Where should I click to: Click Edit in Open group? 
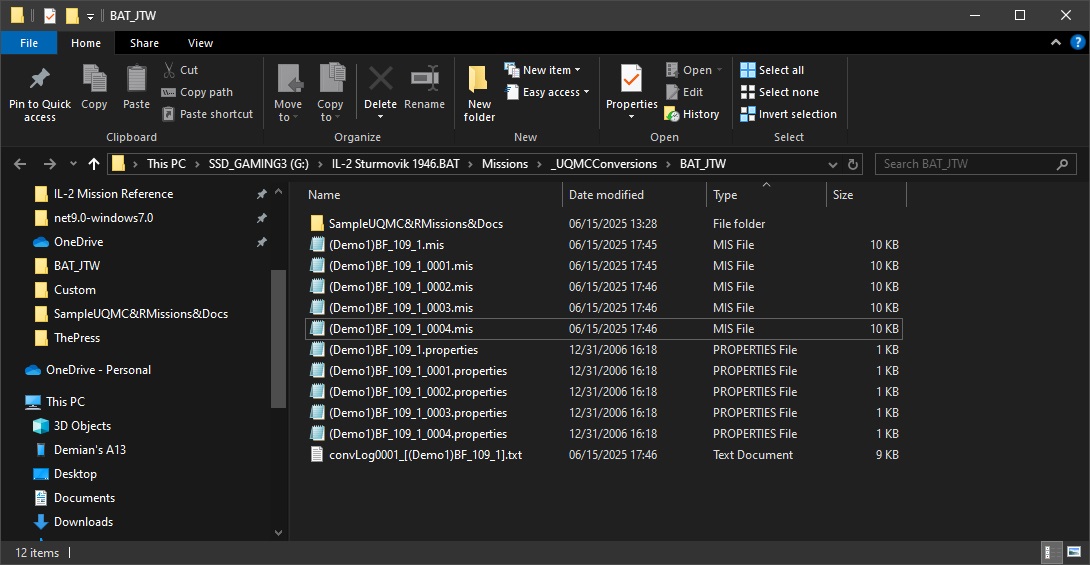click(684, 92)
